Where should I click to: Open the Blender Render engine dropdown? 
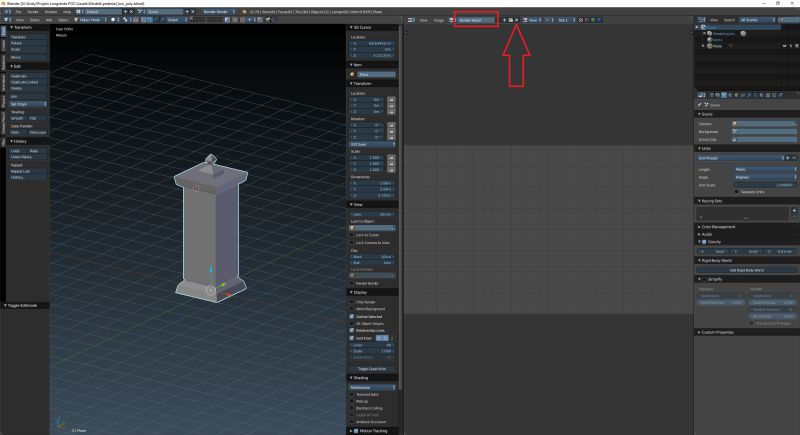coord(219,11)
